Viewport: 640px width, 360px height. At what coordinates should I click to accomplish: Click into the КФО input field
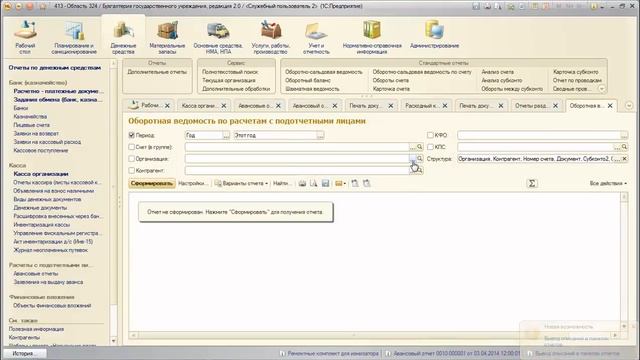point(539,136)
